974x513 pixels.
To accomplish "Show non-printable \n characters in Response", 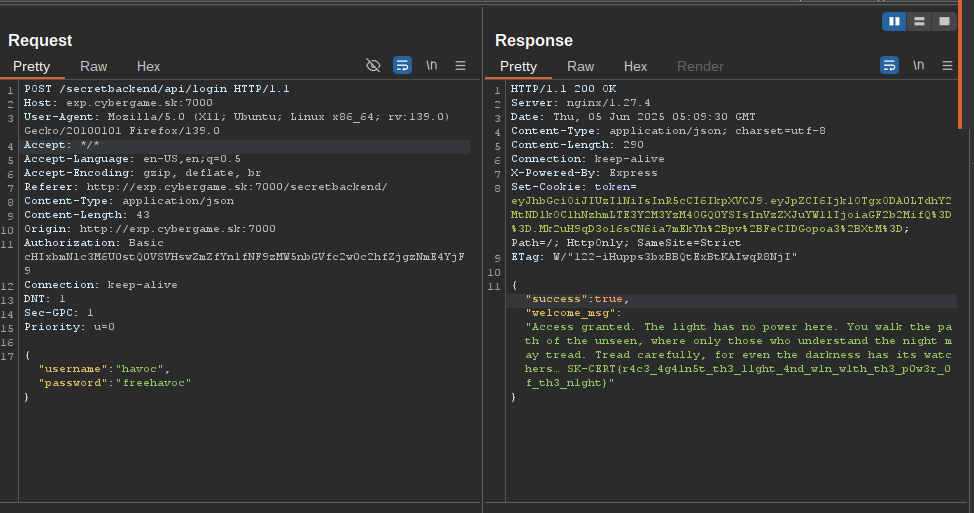I will point(918,66).
